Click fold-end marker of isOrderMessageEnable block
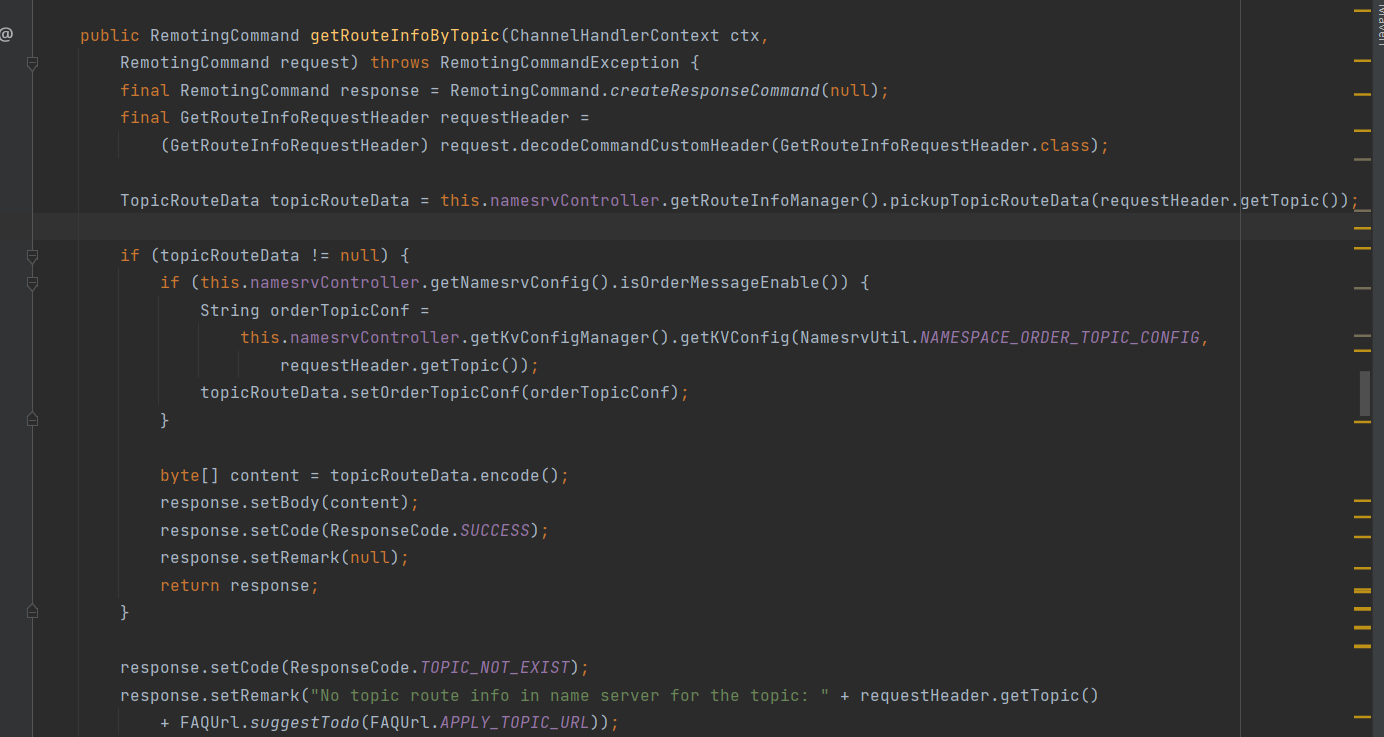 point(32,420)
